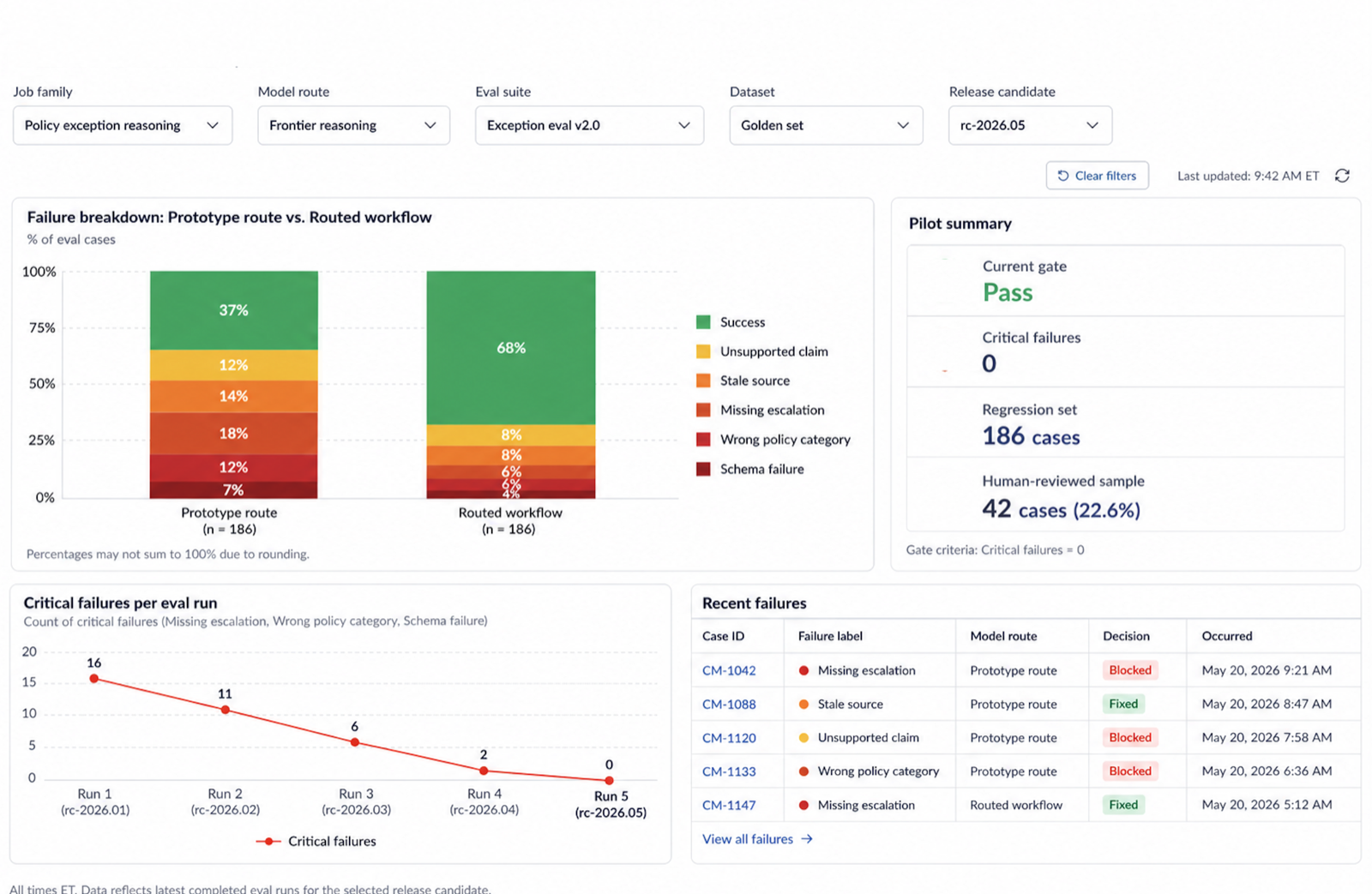
Task: Click the red dot in the CM-1147 row
Action: click(803, 806)
